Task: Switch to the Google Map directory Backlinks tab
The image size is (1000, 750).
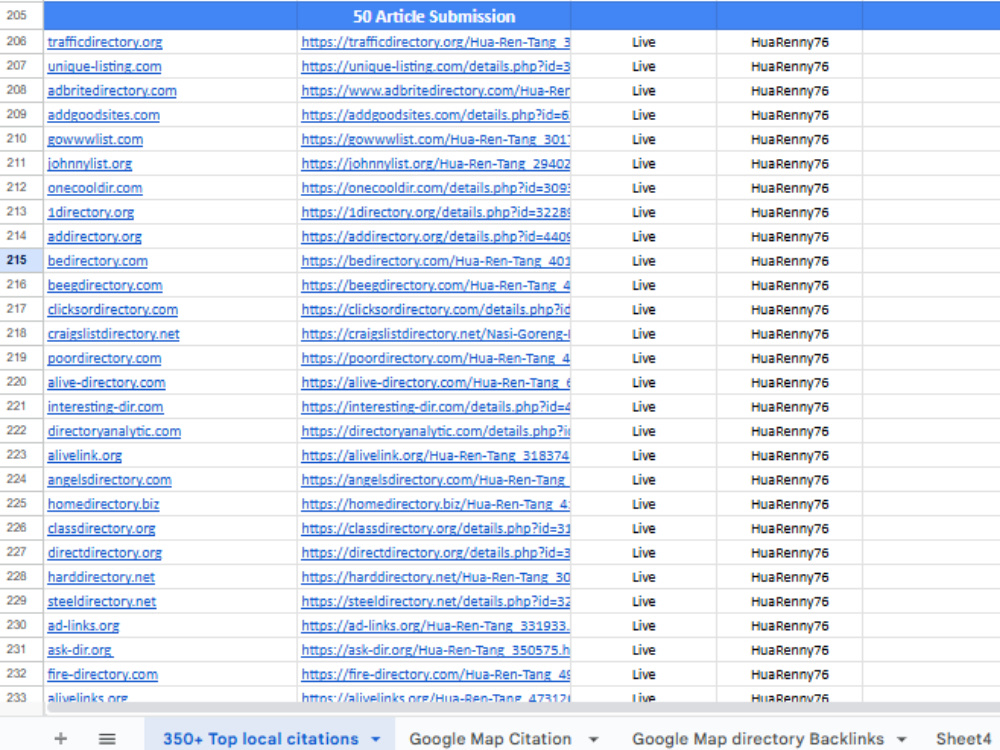Action: (758, 739)
